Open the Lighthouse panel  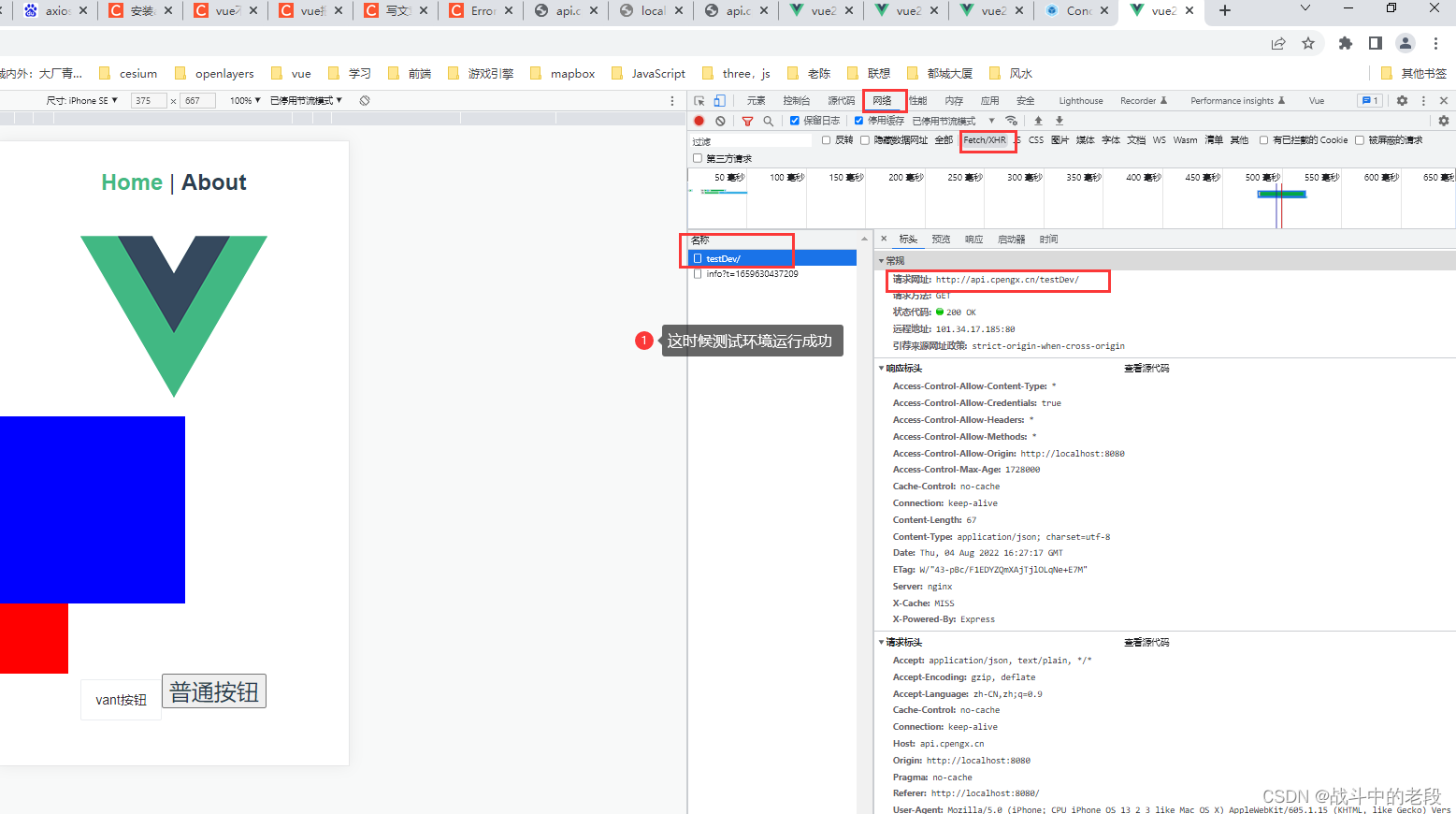(x=1081, y=101)
